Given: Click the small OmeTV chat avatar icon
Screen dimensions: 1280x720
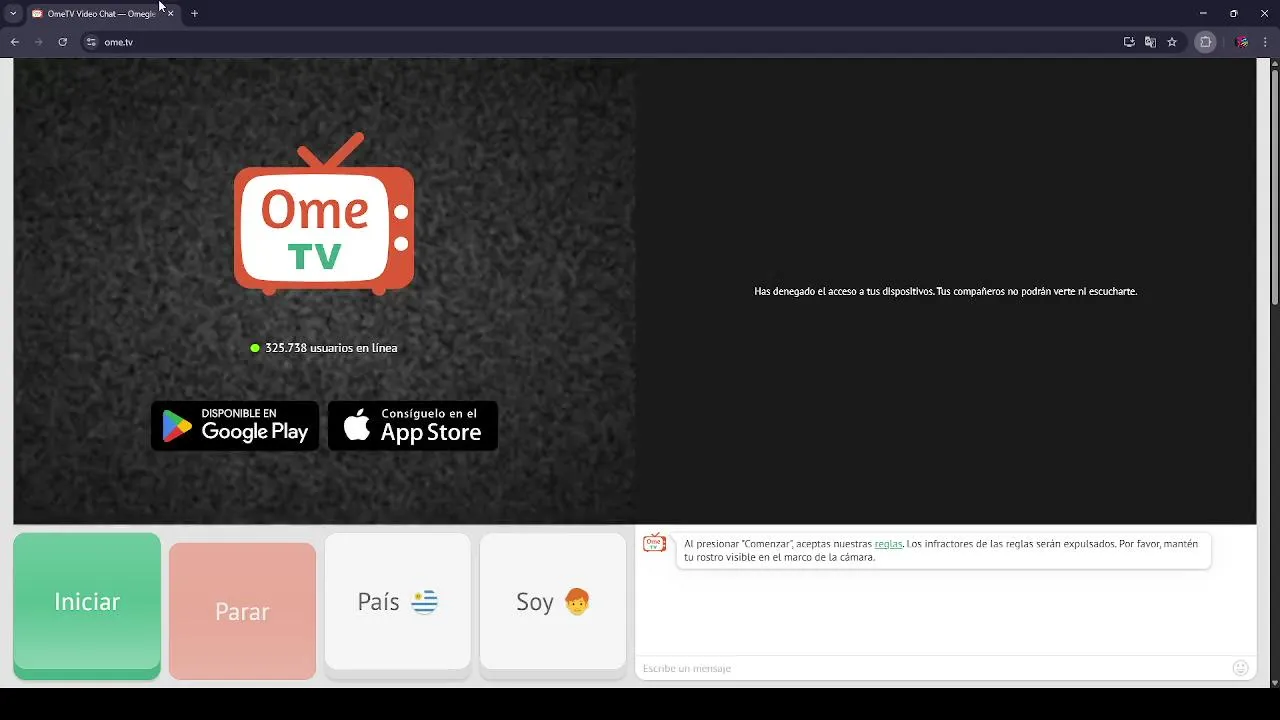Looking at the screenshot, I should tap(654, 543).
